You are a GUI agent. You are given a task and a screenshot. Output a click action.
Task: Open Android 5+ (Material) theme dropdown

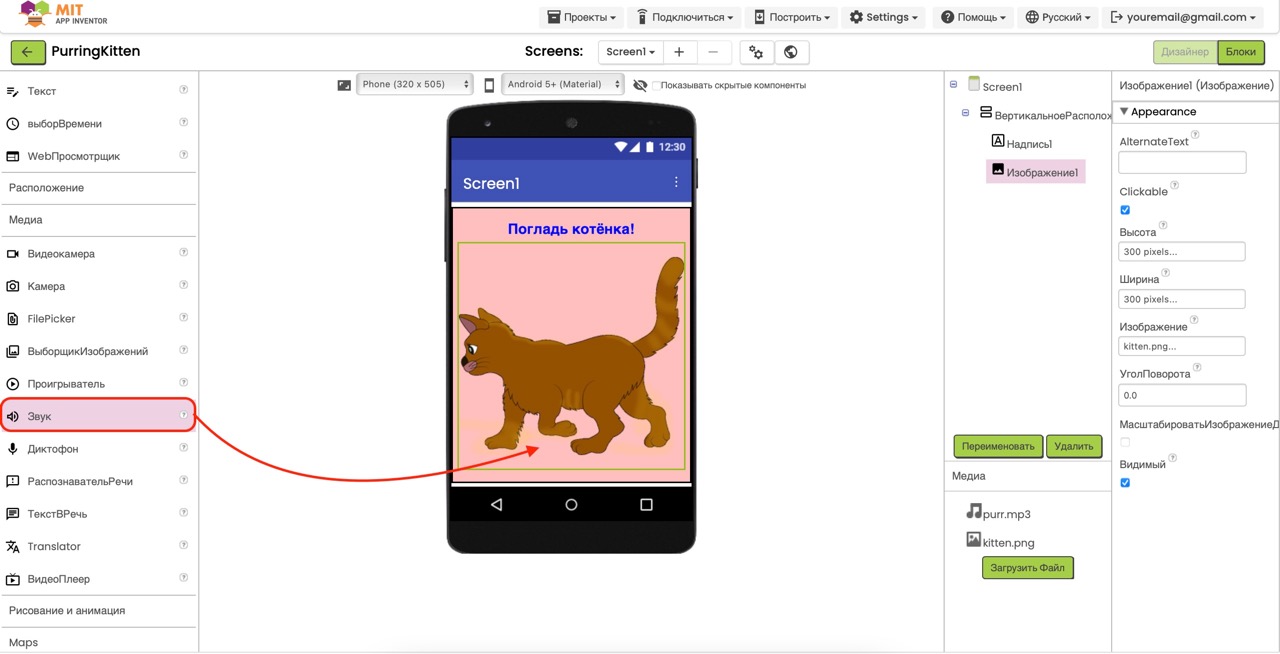click(x=562, y=85)
